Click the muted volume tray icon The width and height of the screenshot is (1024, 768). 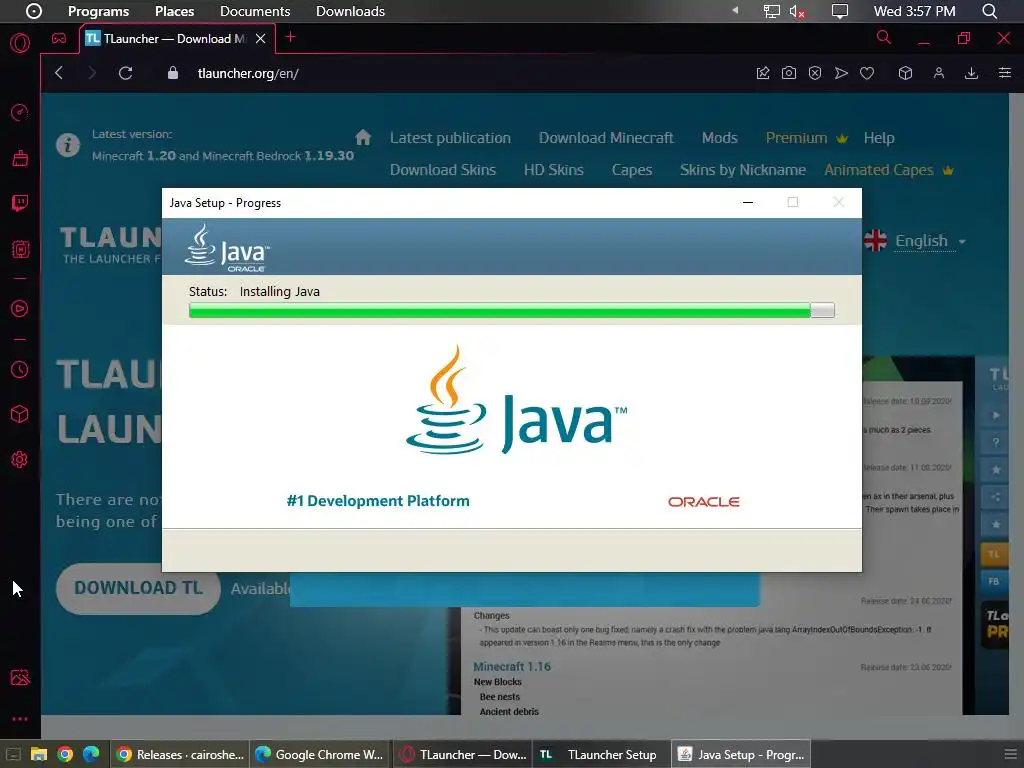point(797,11)
